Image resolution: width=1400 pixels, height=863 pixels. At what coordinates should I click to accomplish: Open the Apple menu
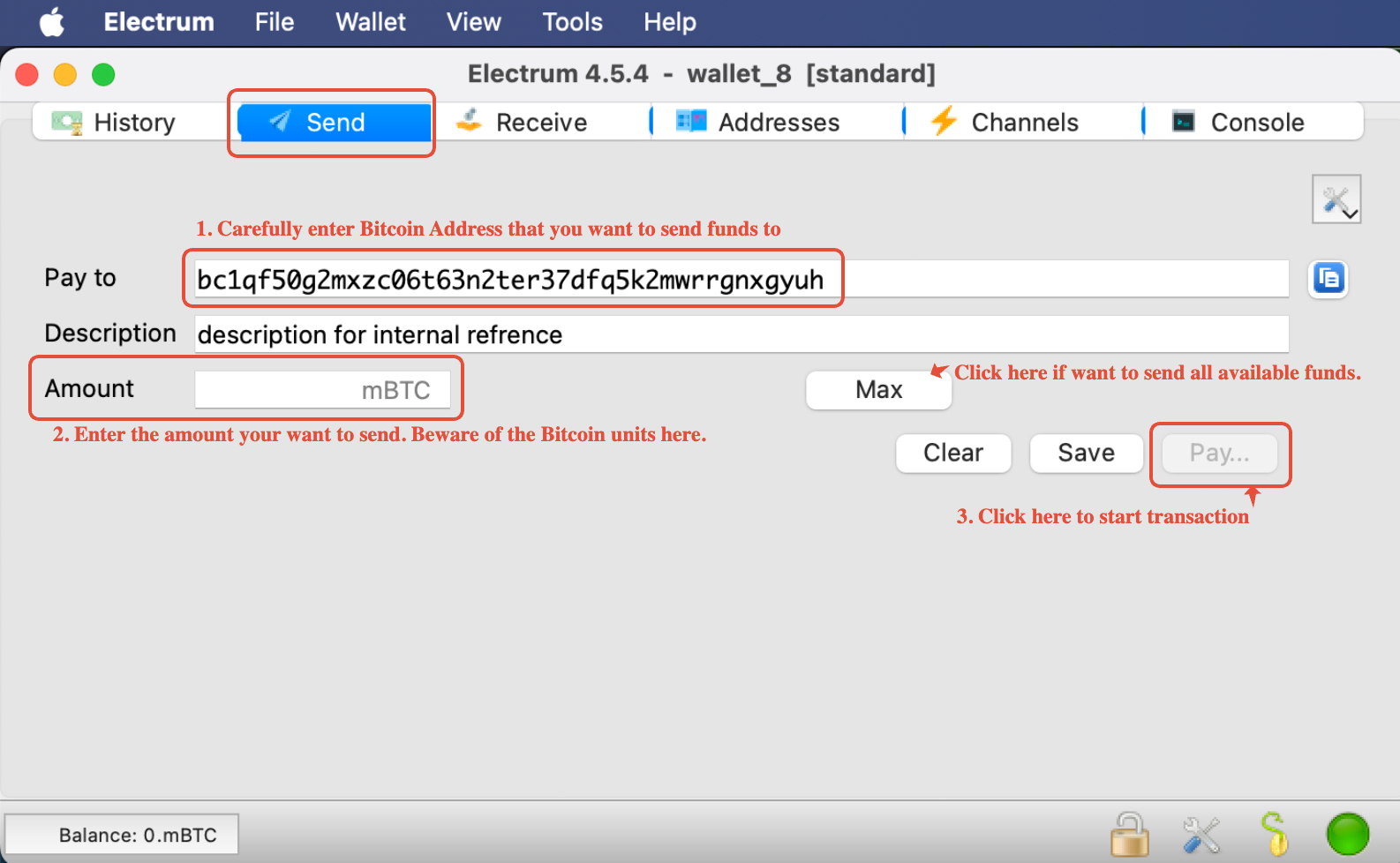click(52, 22)
